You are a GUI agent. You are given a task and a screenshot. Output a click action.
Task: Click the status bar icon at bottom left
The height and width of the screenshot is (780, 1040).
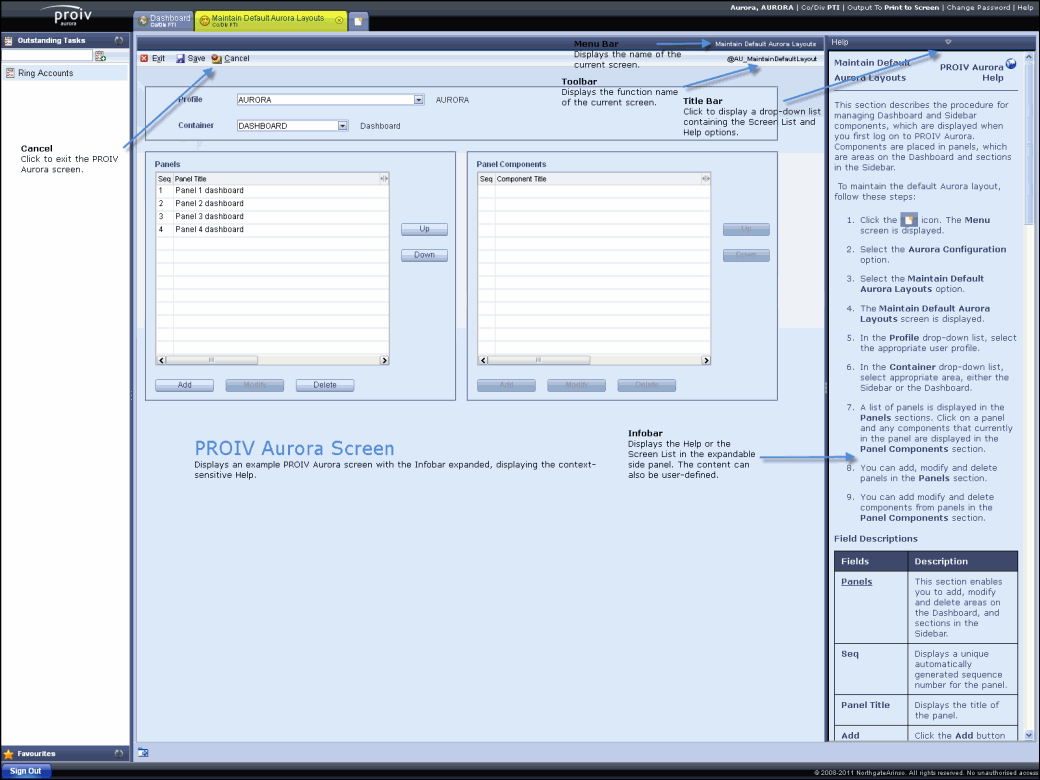point(143,752)
